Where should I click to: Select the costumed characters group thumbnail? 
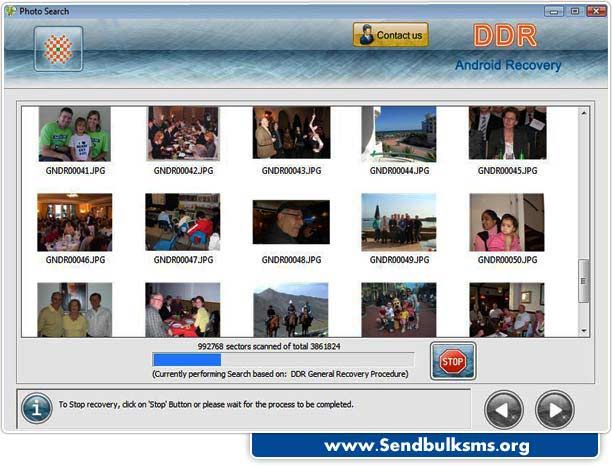coord(399,310)
